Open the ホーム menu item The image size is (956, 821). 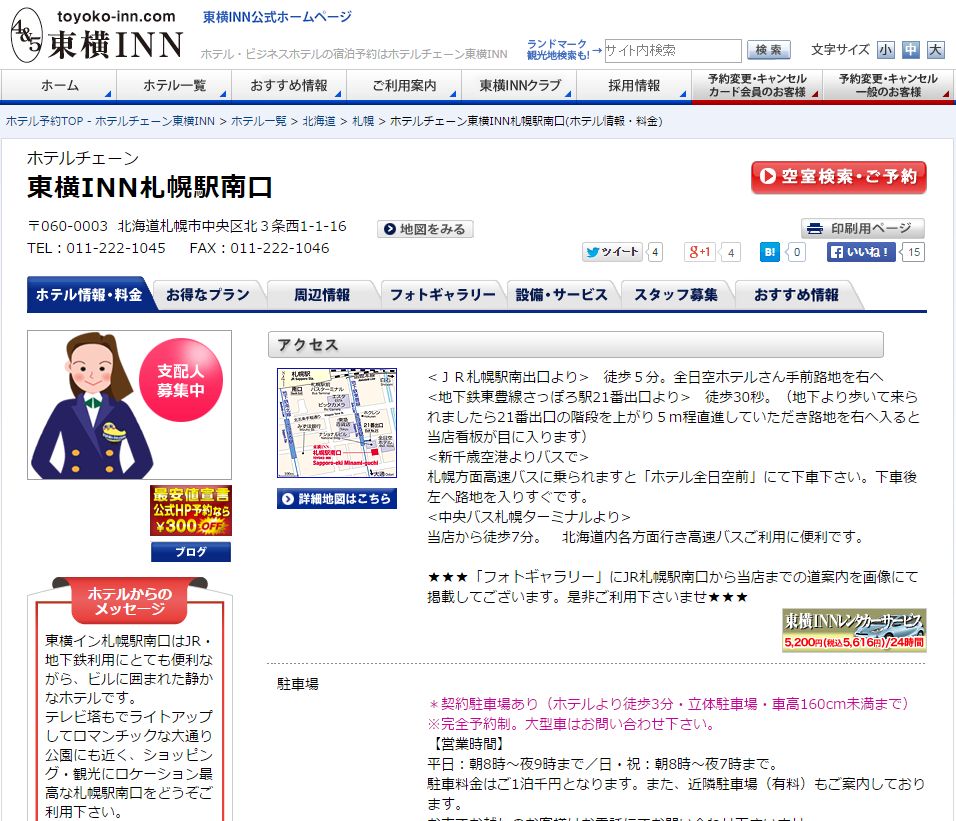(59, 86)
